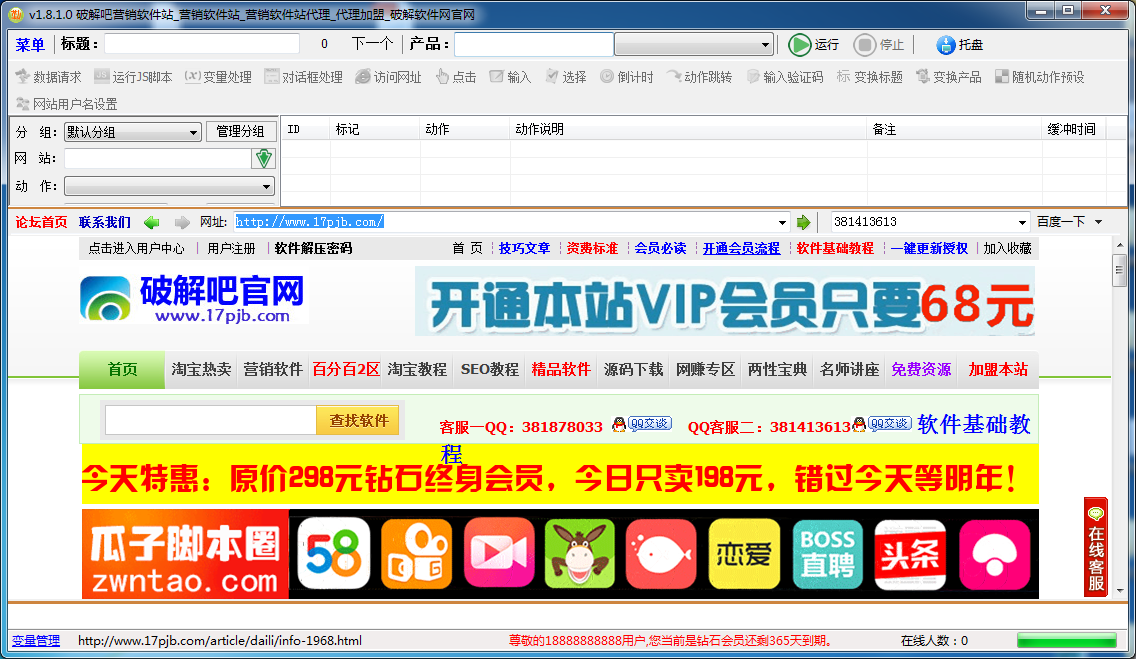Viewport: 1136px width, 659px height.
Task: Click the 恋爱 yellow app icon
Action: pos(744,554)
